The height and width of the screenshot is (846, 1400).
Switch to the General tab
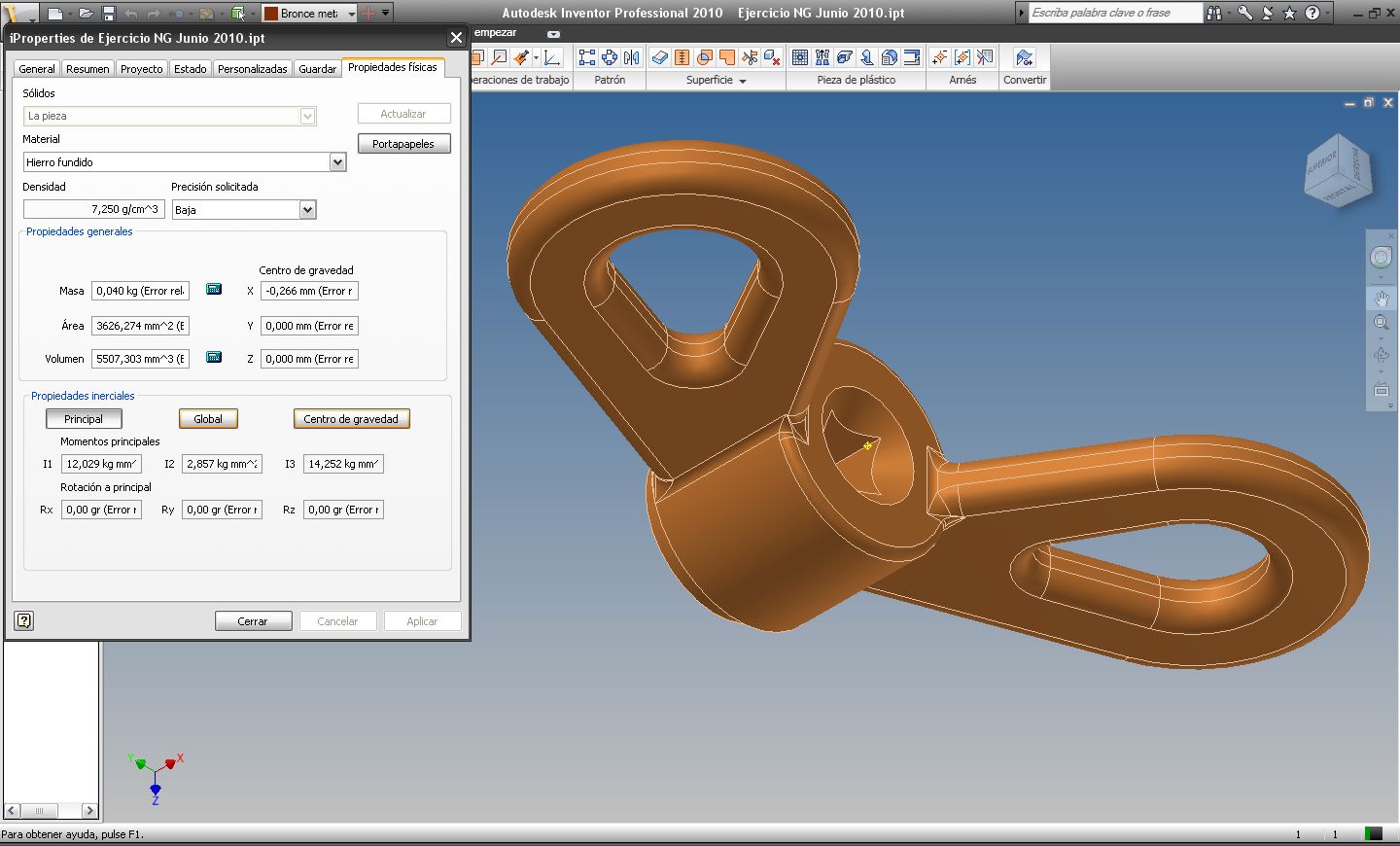coord(37,69)
